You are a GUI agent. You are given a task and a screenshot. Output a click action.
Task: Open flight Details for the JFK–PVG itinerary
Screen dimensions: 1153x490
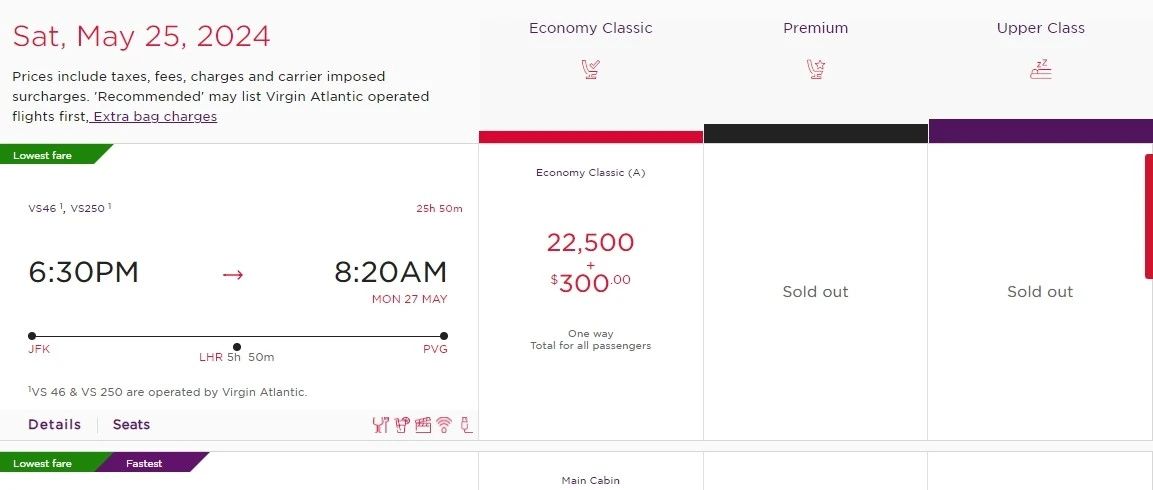[x=55, y=424]
